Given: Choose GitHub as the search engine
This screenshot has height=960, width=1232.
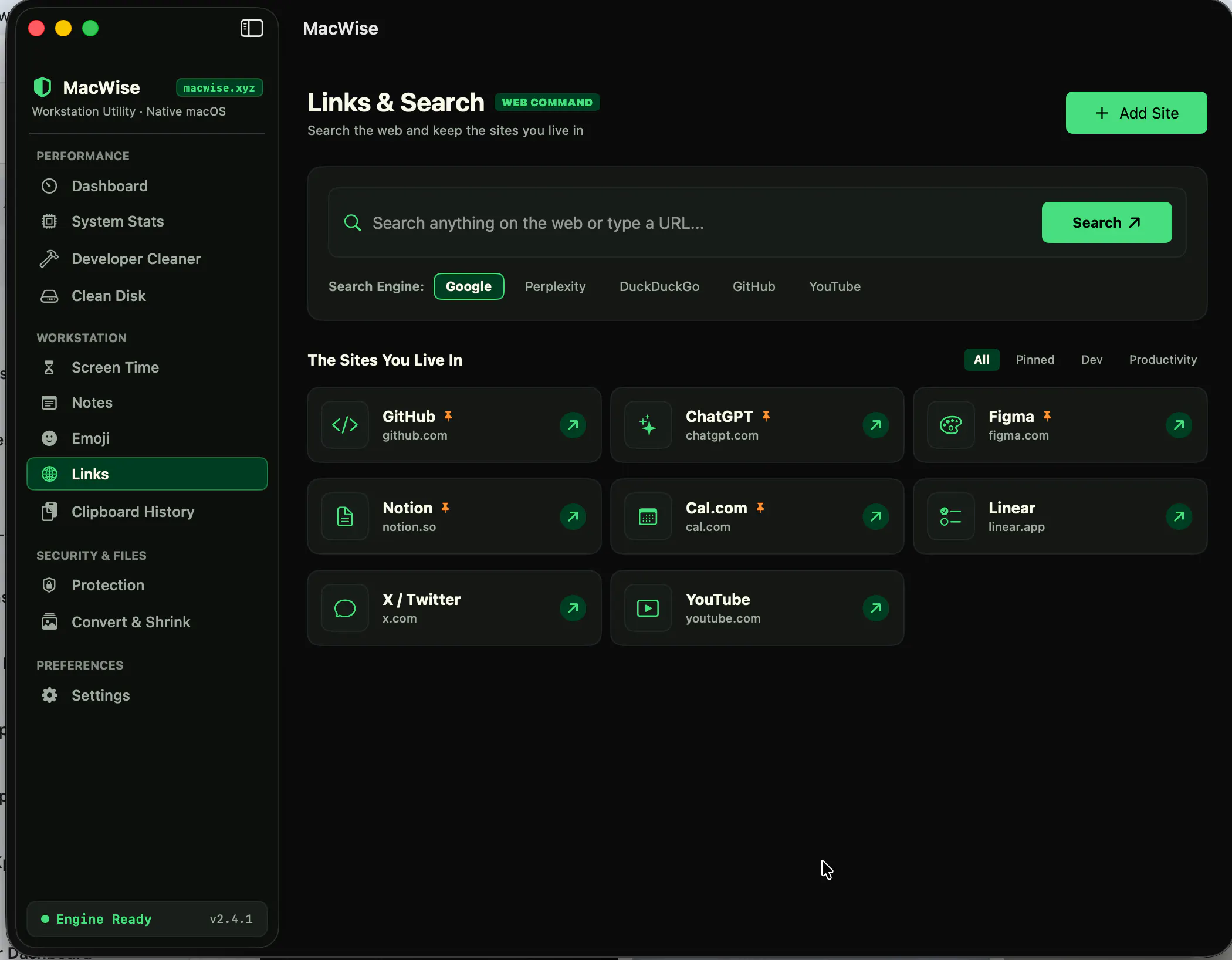Looking at the screenshot, I should click(x=754, y=286).
